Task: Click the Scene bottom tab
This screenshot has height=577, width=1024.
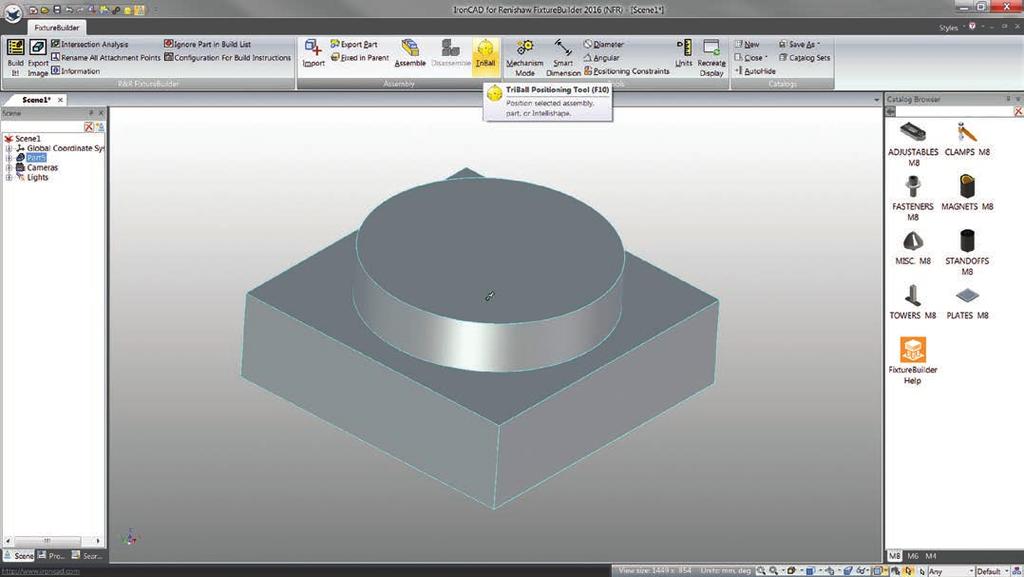Action: (x=19, y=555)
